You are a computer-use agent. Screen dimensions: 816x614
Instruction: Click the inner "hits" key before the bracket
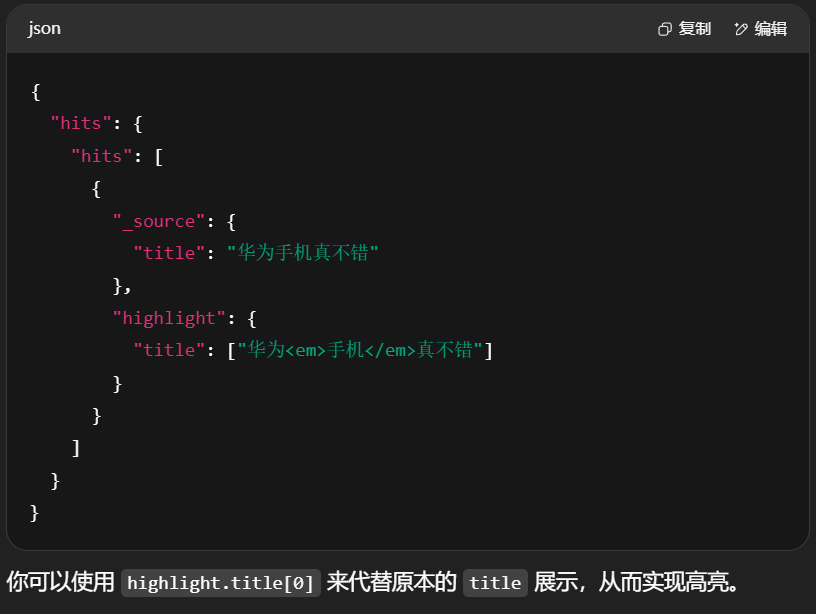[x=101, y=156]
